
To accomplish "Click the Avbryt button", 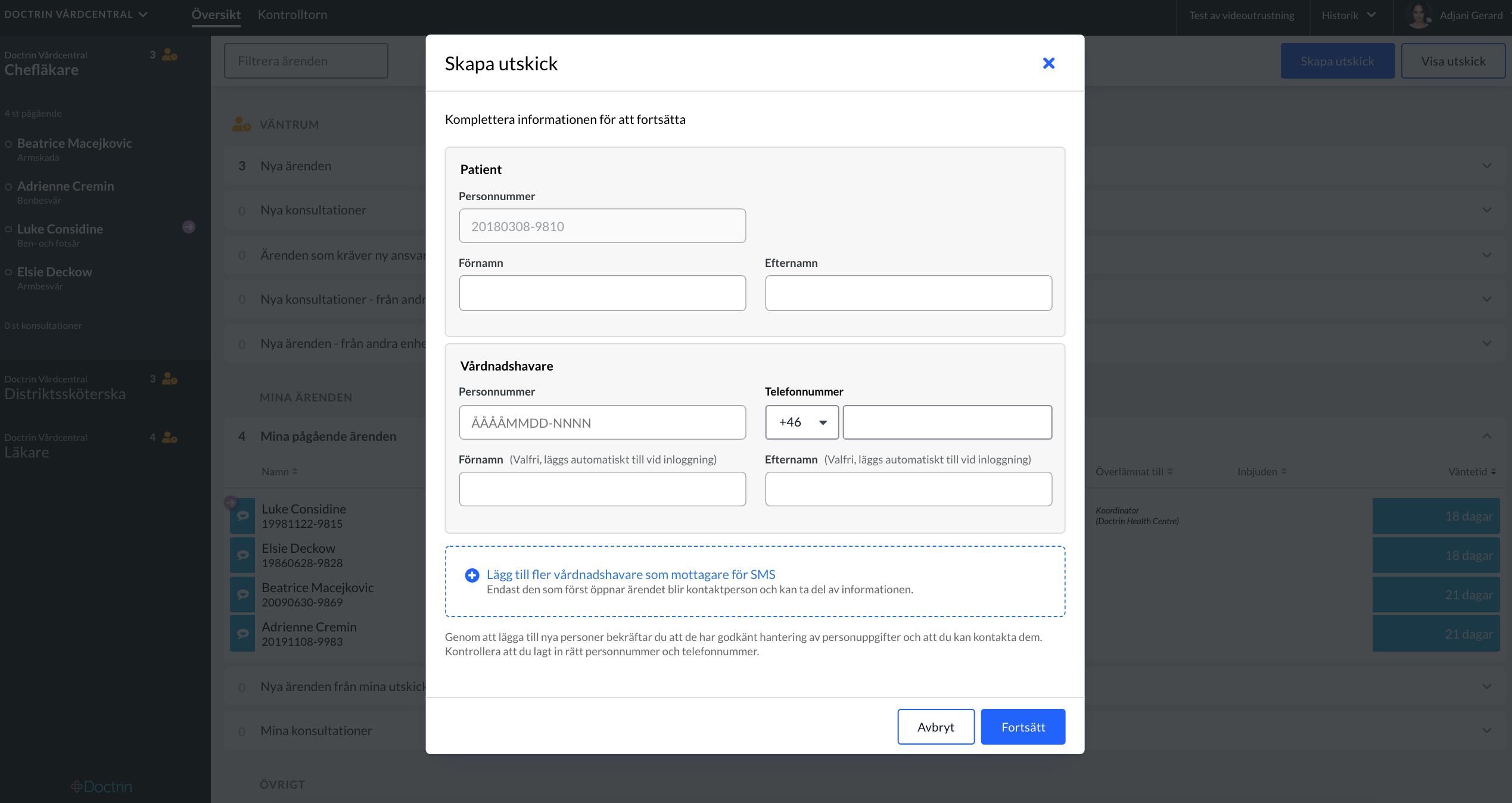I will tap(936, 727).
